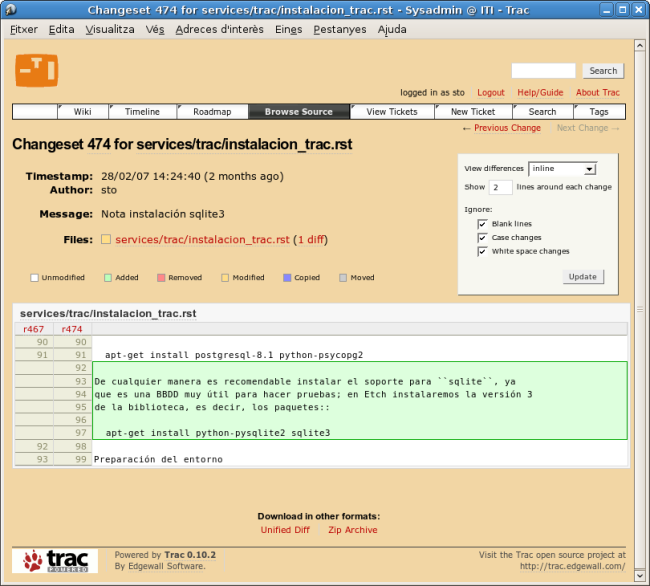Go to the Search navigation tab
The height and width of the screenshot is (586, 650).
click(543, 111)
